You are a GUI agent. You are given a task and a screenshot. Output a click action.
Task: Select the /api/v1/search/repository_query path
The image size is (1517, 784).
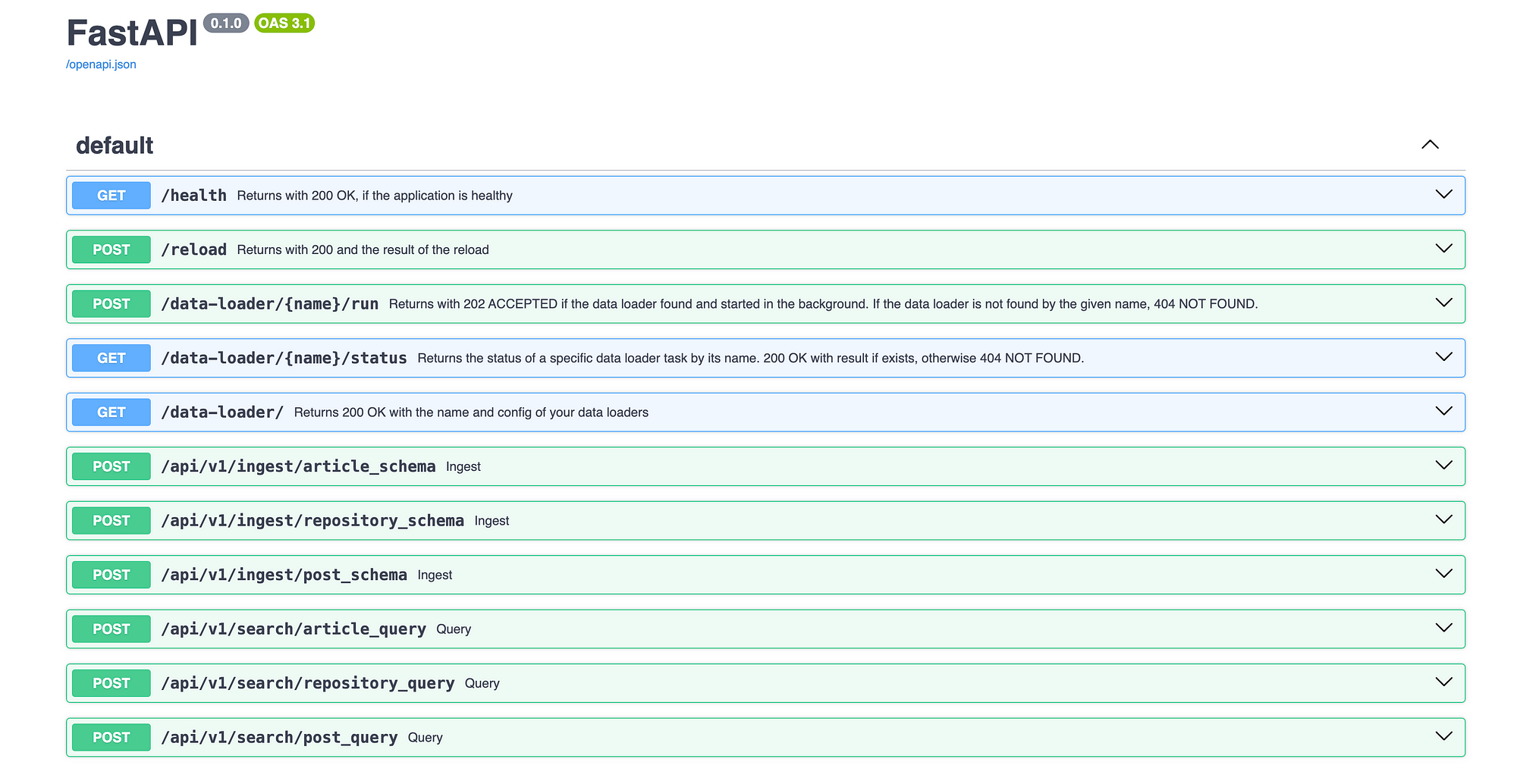click(308, 683)
